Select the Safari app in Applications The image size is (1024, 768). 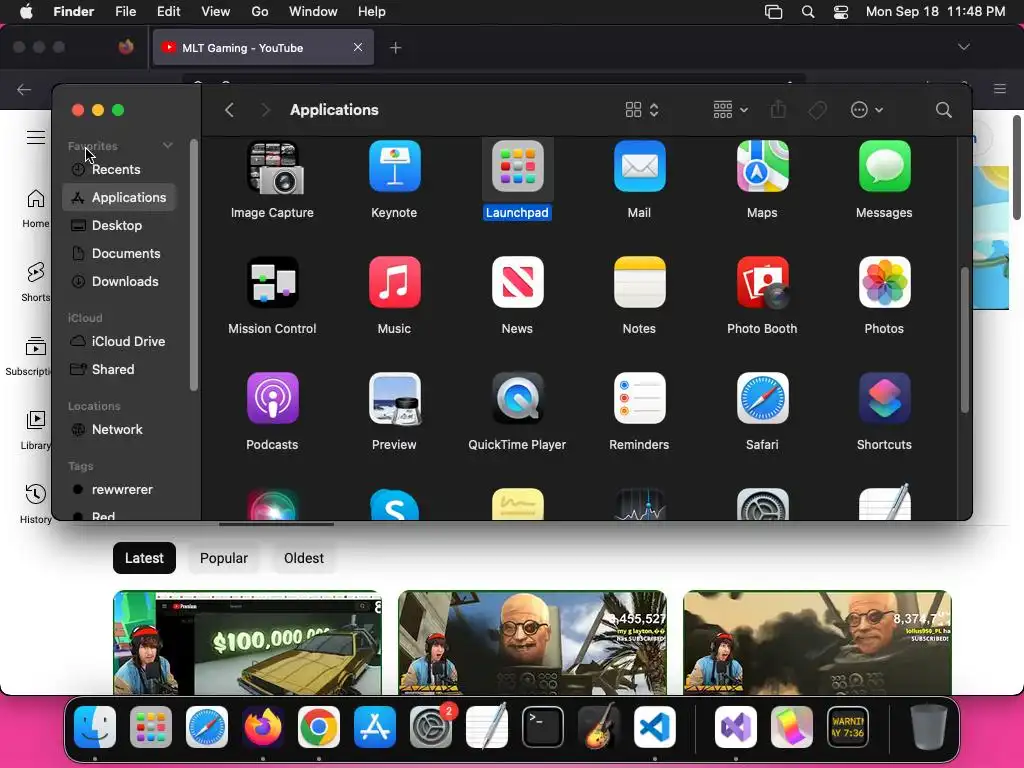[x=762, y=398]
